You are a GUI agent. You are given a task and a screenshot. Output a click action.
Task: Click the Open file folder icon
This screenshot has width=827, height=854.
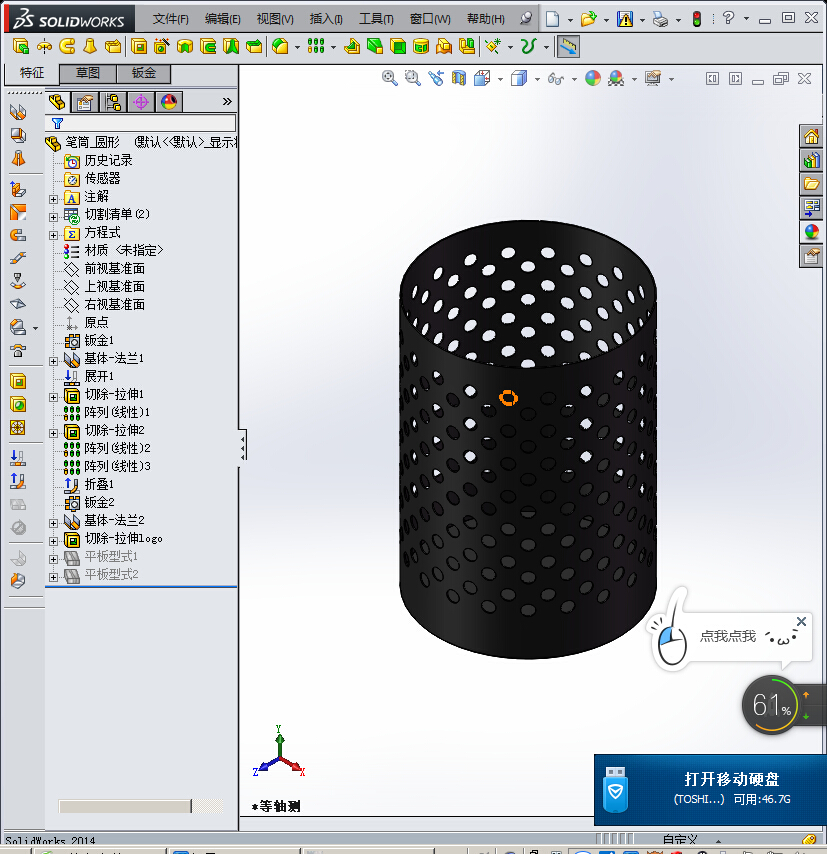[588, 20]
